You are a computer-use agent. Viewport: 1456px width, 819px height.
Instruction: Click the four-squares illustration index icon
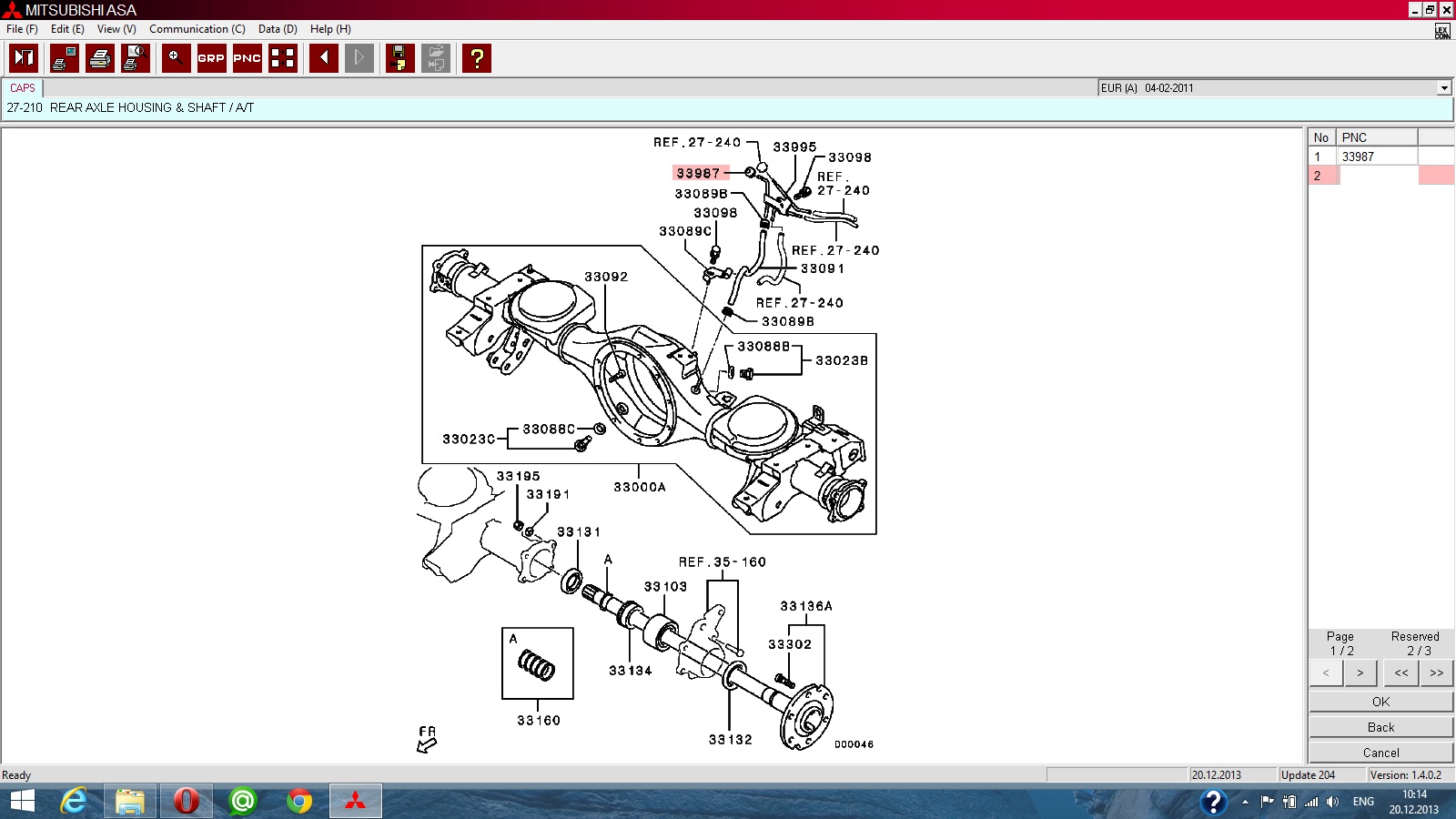point(283,58)
